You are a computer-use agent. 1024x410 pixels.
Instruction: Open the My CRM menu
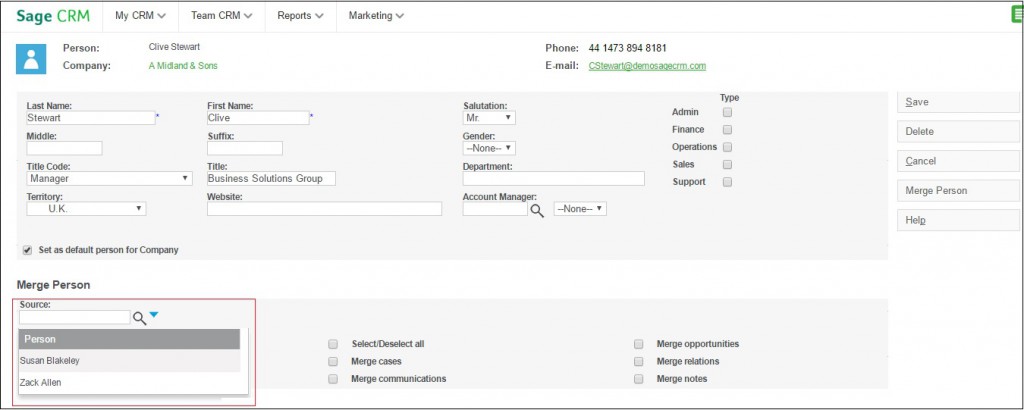(x=140, y=16)
